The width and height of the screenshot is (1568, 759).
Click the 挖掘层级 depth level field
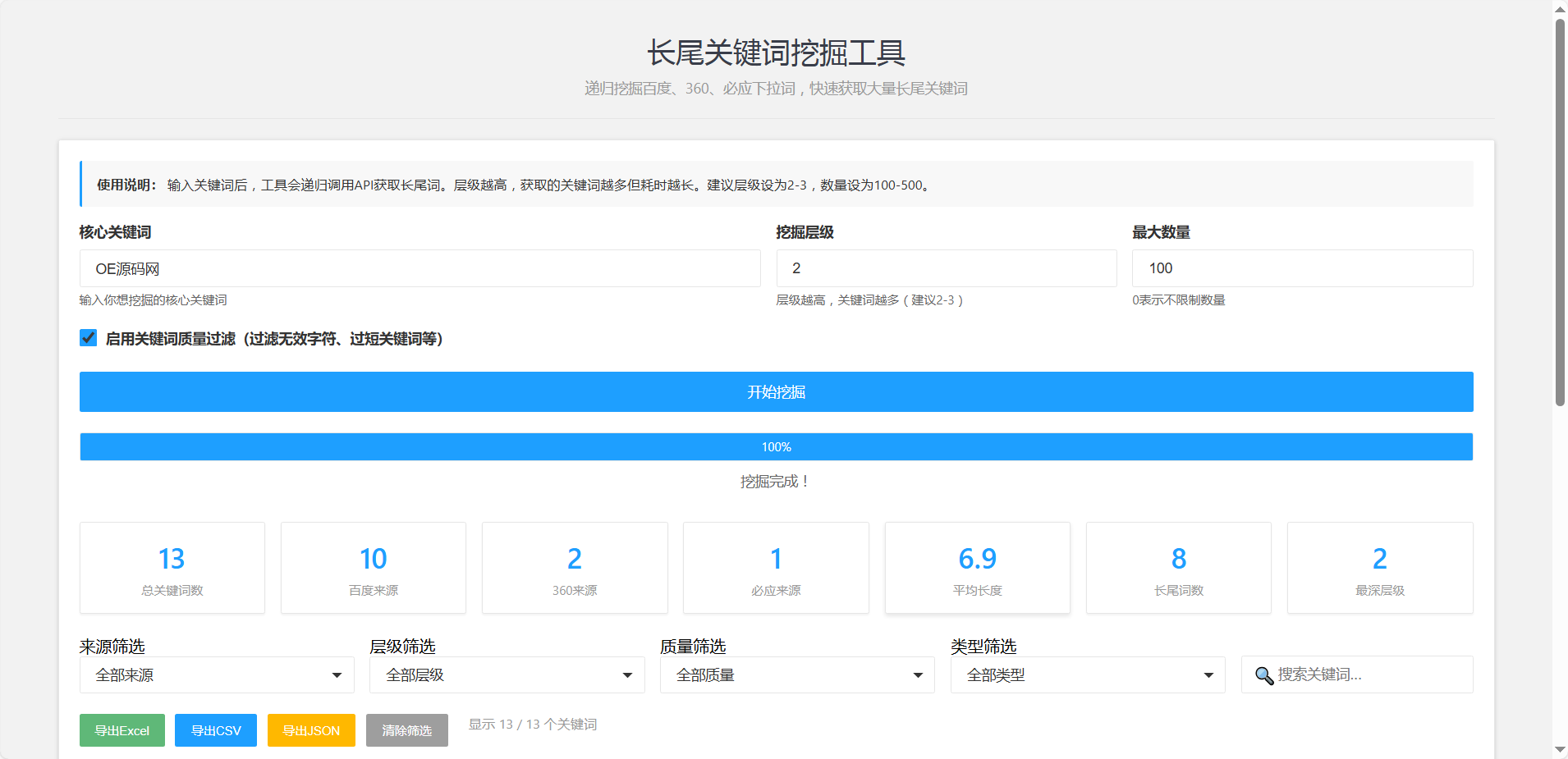tap(946, 268)
